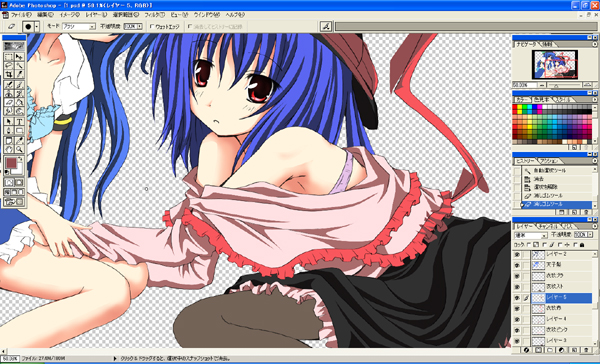This screenshot has width=600, height=364.
Task: Select the Notes tool
Action: coord(9,140)
